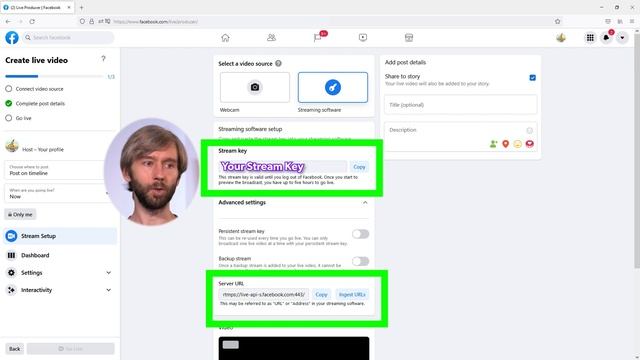This screenshot has height=360, width=640.
Task: Open the Pages flag icon with badge
Action: tap(318, 38)
